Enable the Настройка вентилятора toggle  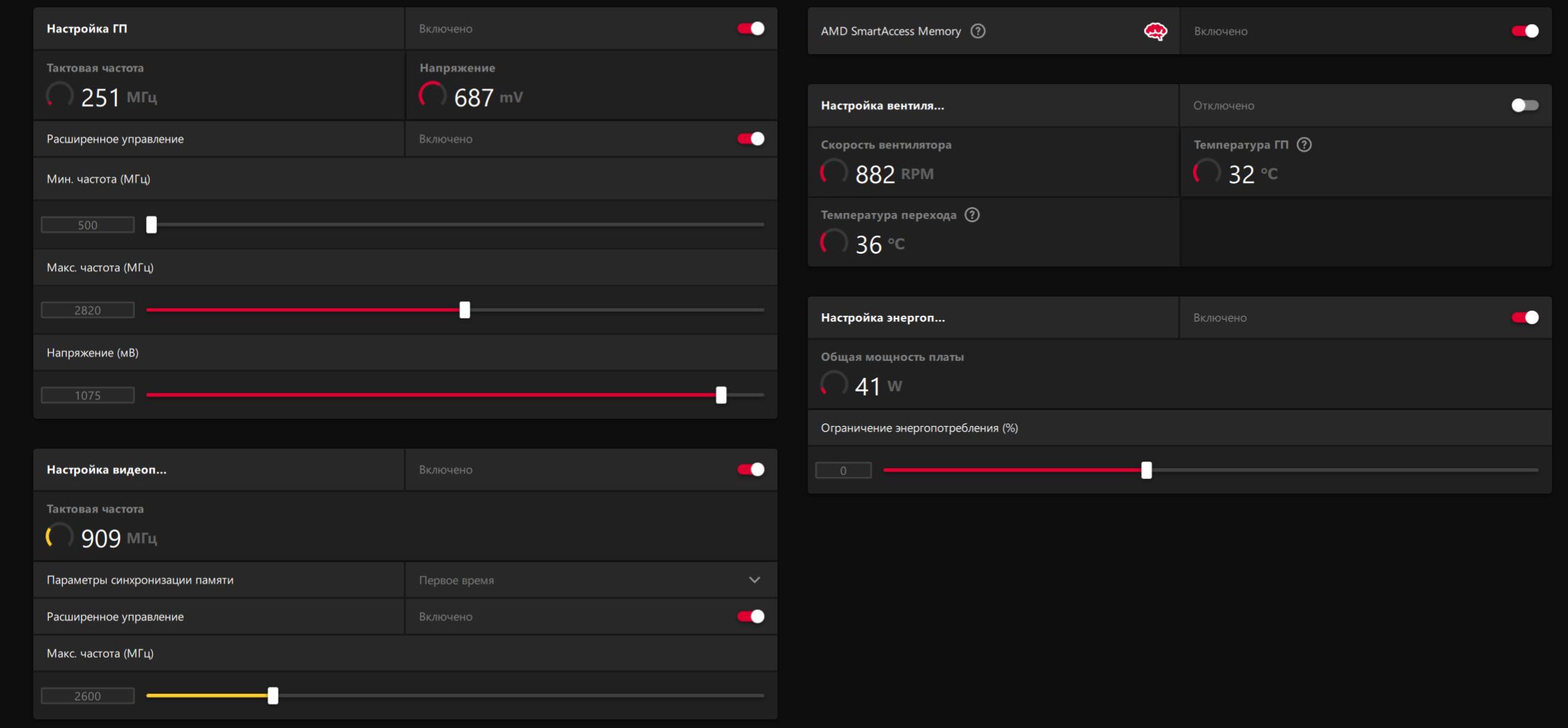(1525, 106)
